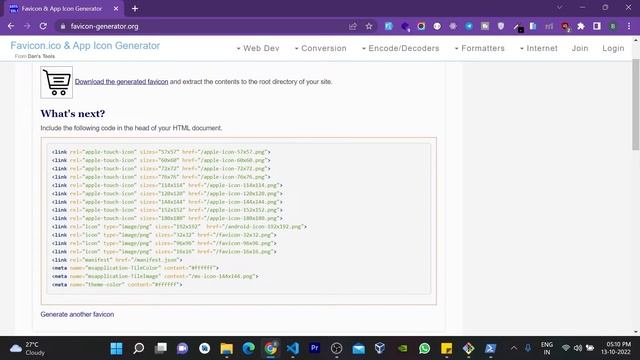Click the first apple-icon-57x57 code line
The width and height of the screenshot is (640, 360).
click(161, 152)
